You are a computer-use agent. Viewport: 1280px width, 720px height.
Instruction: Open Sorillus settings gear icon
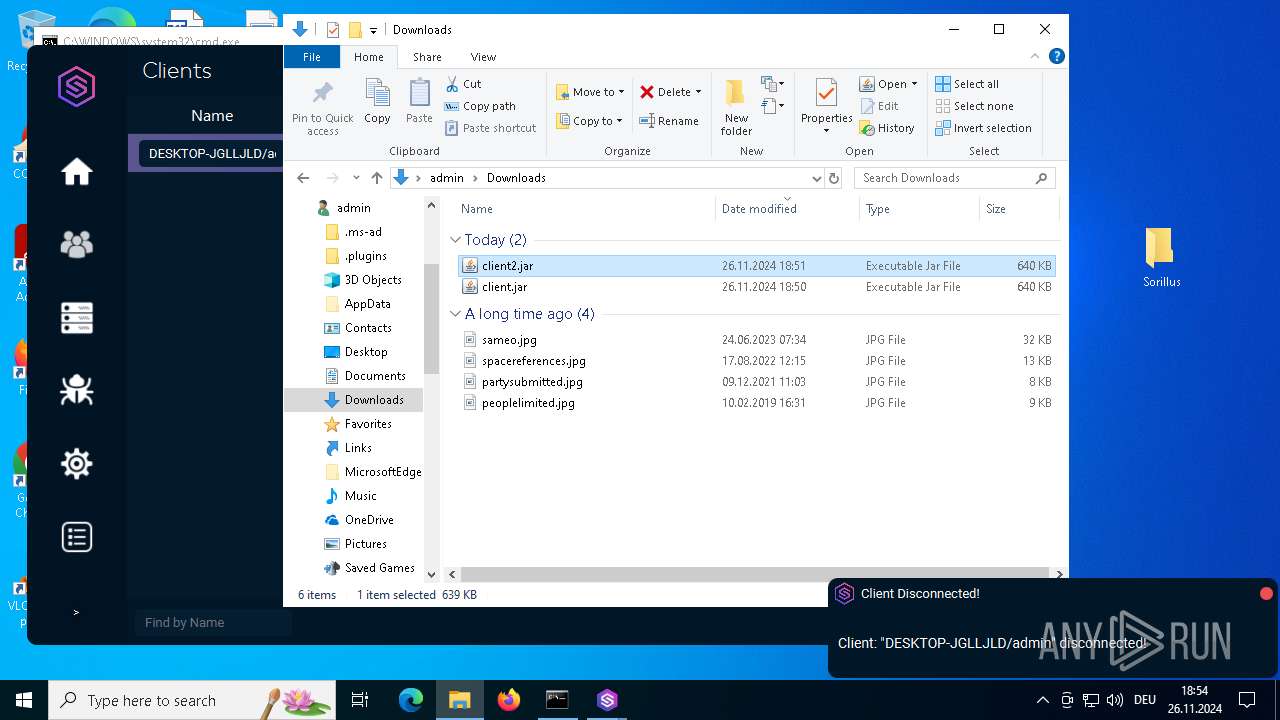[76, 464]
